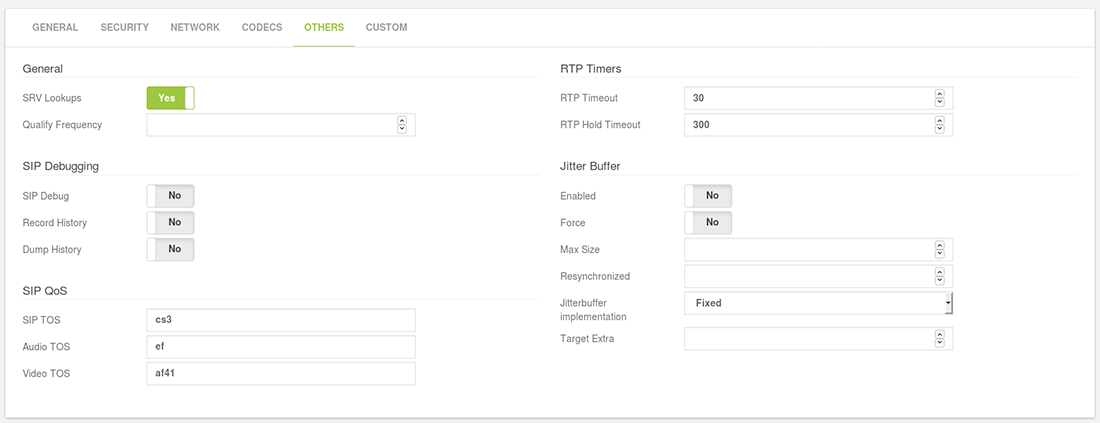Toggle the SRV Lookups switch
1100x423 pixels.
(x=170, y=98)
